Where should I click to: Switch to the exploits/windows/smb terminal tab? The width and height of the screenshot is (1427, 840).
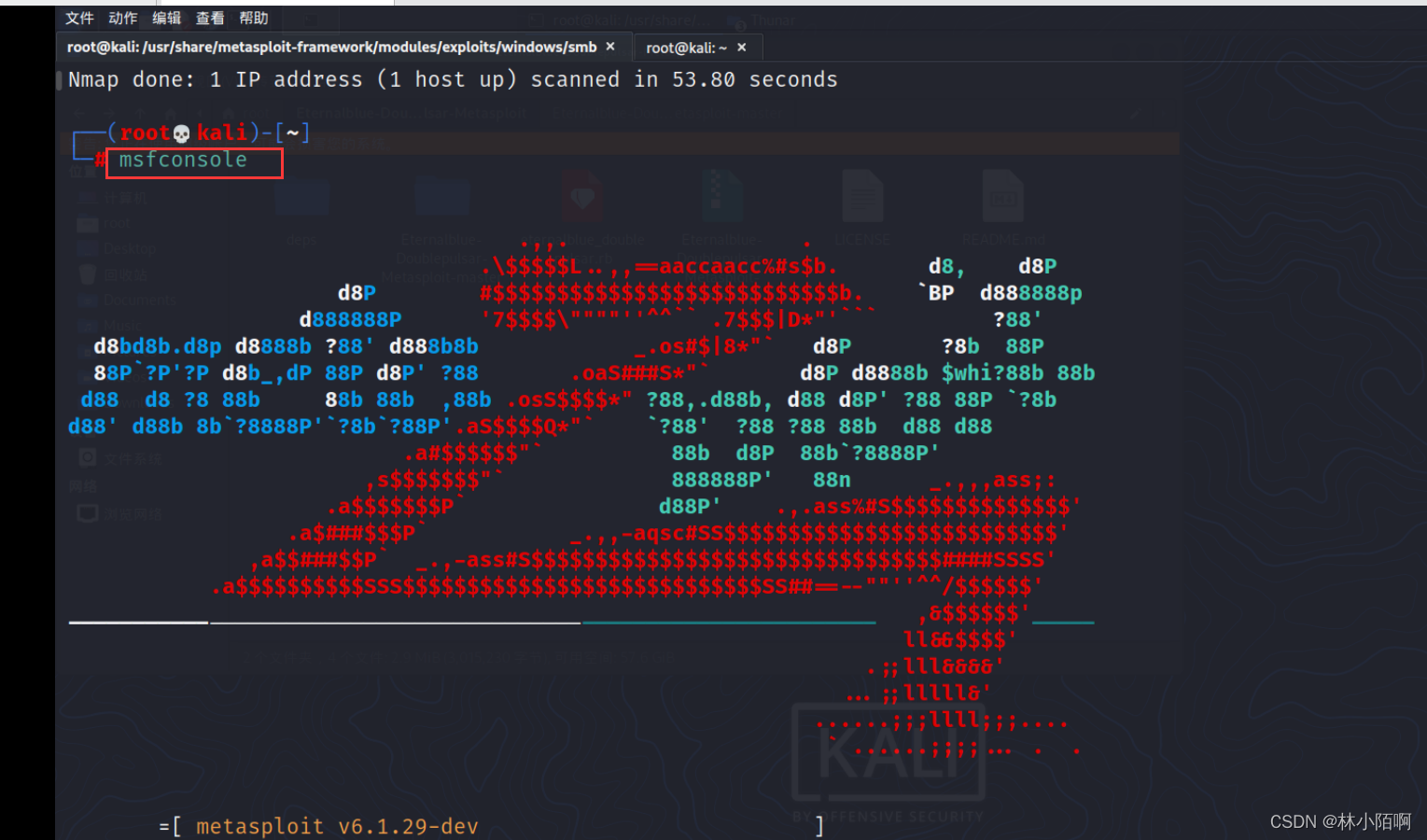pos(343,47)
